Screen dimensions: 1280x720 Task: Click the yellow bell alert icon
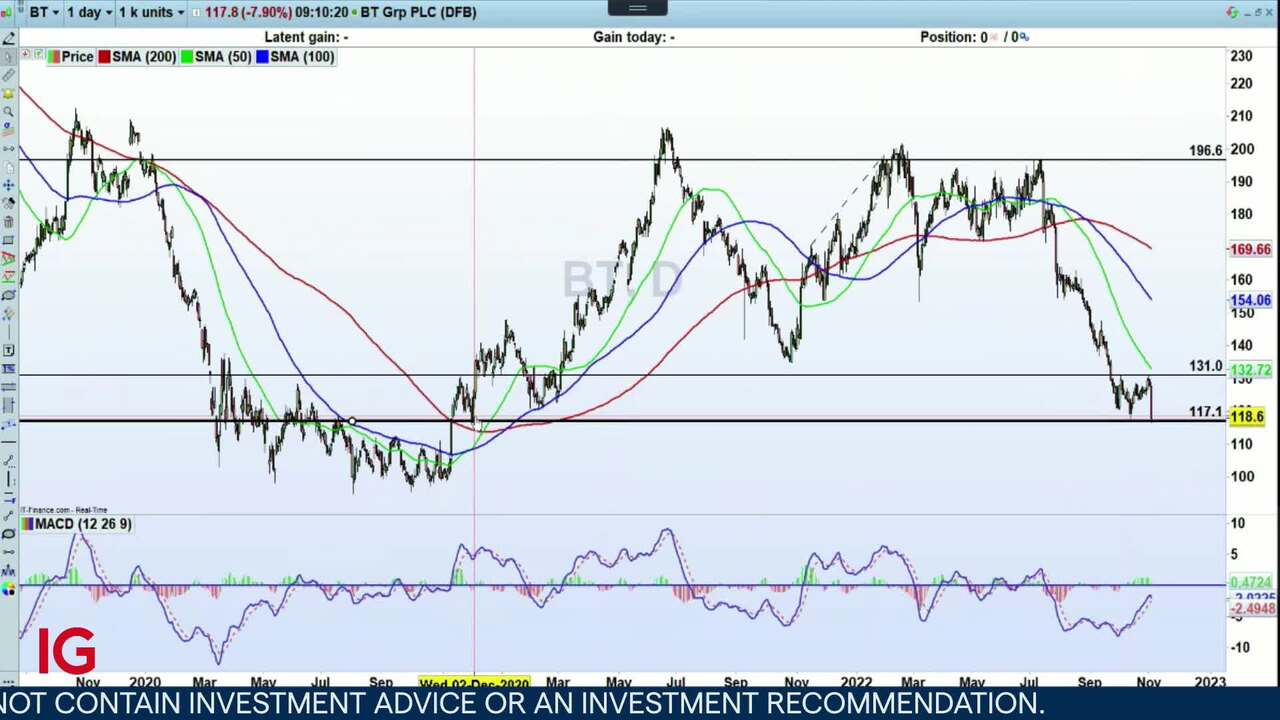click(x=8, y=93)
